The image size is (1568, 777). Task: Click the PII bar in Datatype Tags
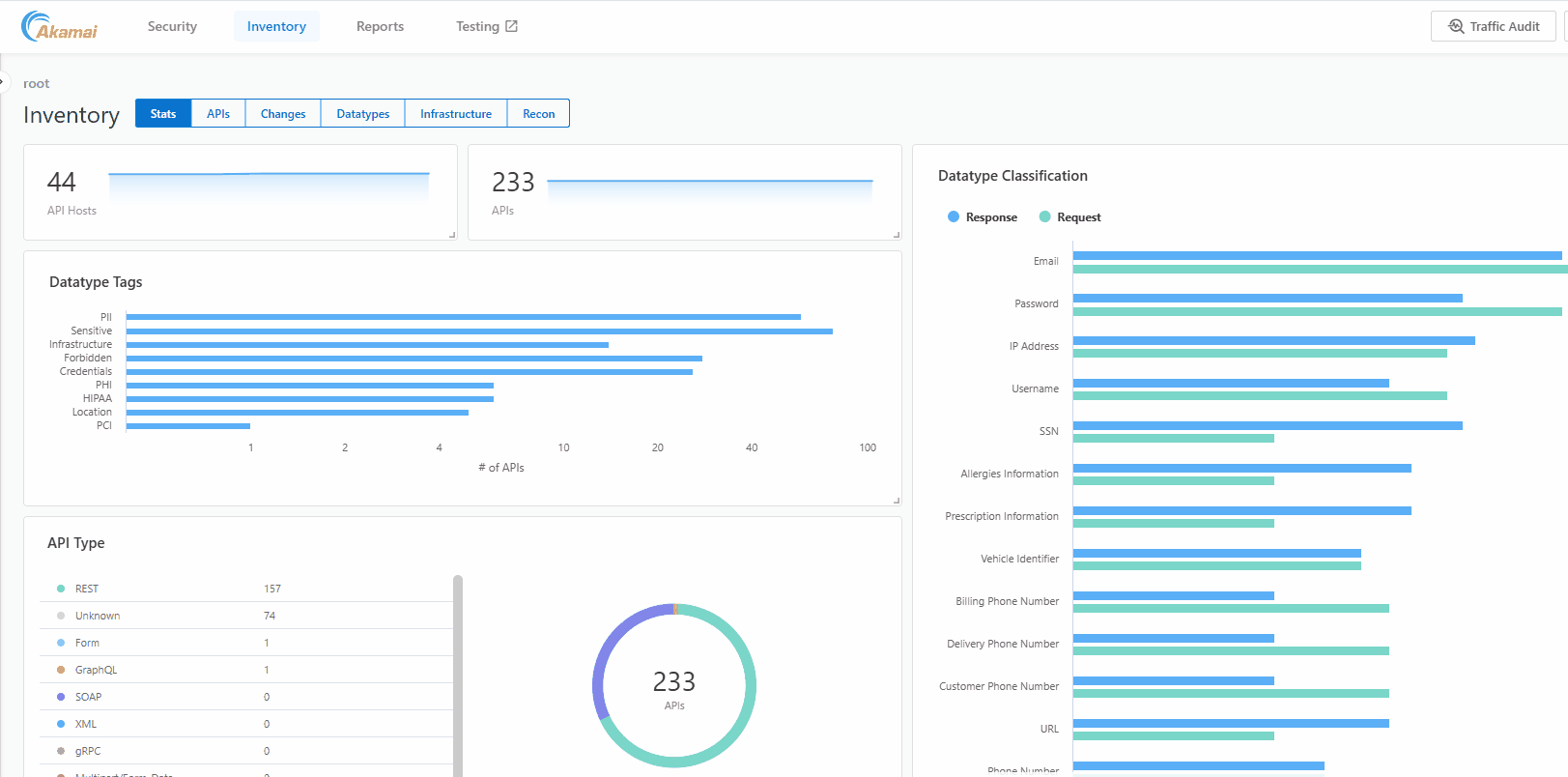pyautogui.click(x=464, y=317)
